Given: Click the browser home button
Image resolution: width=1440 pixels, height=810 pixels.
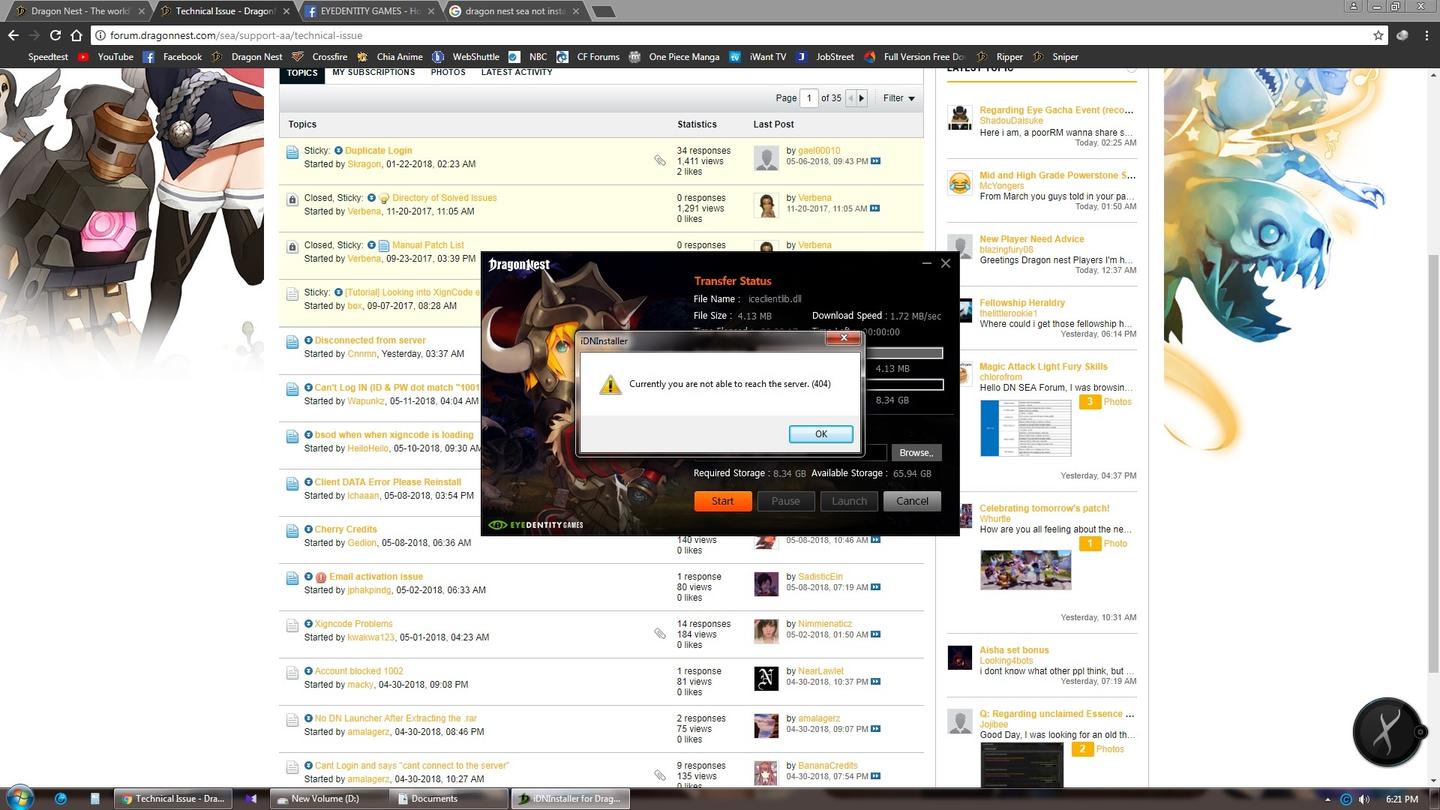Looking at the screenshot, I should coord(76,35).
